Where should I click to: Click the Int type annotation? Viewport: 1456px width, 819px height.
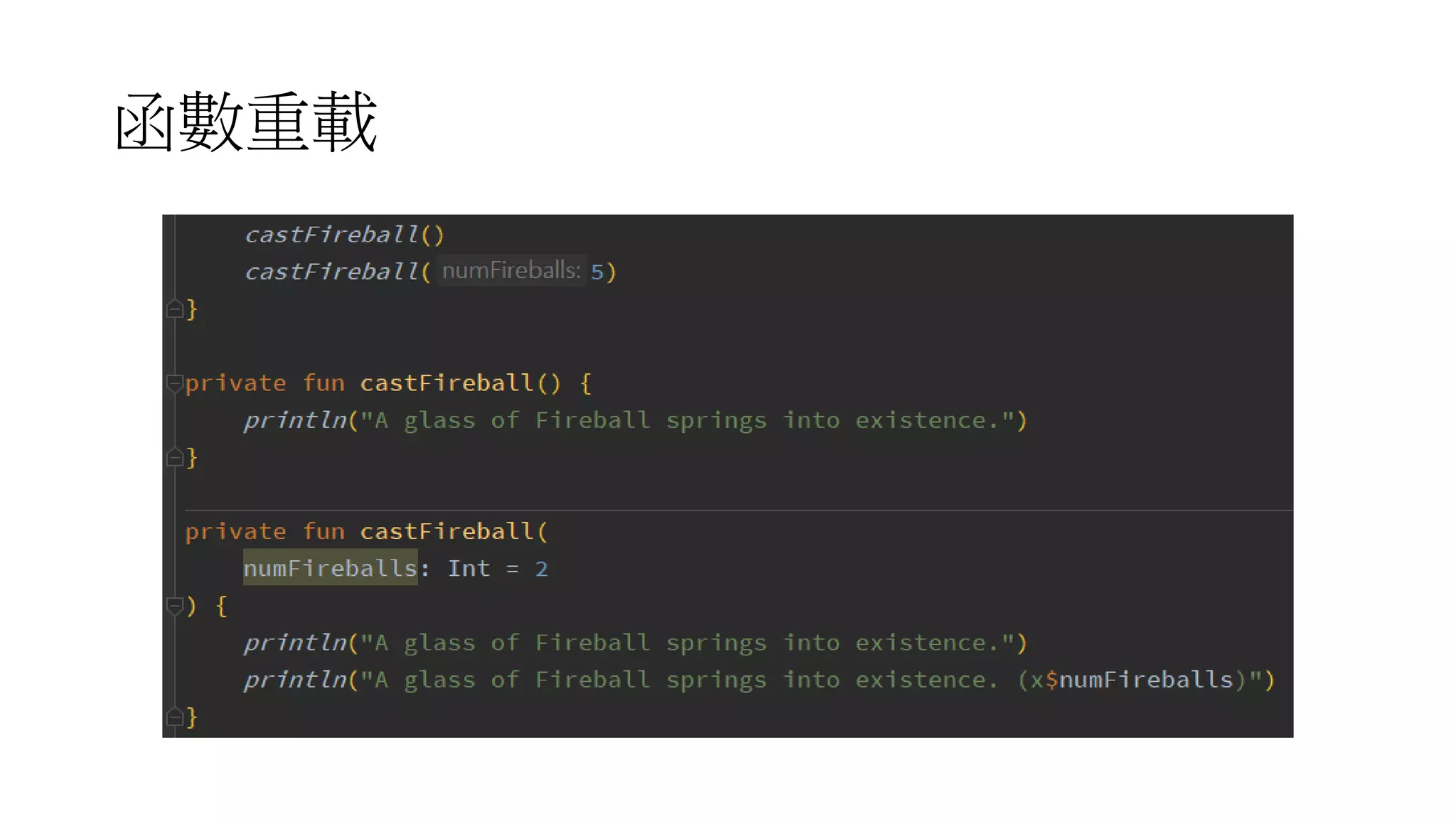click(469, 568)
